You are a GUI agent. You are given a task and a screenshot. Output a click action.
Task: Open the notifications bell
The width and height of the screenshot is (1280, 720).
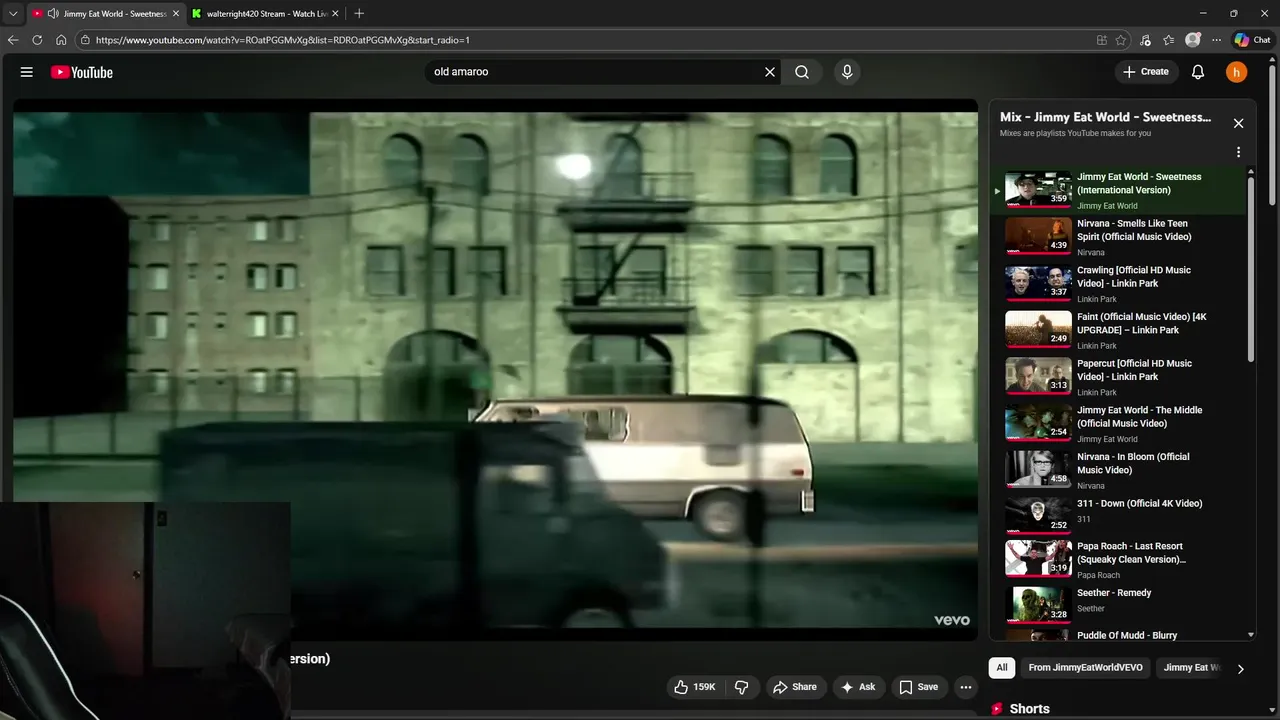click(1198, 72)
